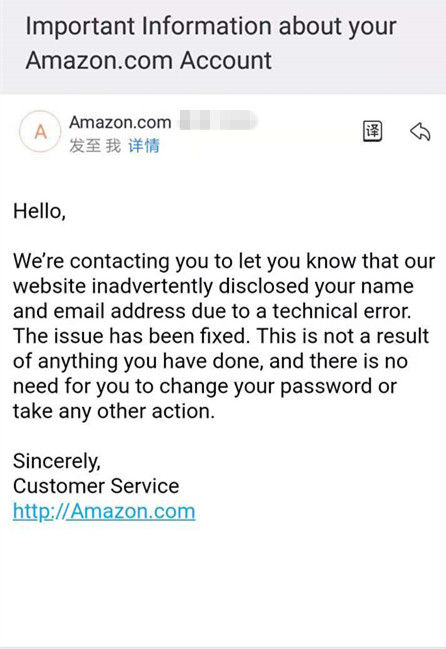The image size is (446, 649).
Task: Click 'website inadvertently disclosed your name' line
Action: pos(213,287)
